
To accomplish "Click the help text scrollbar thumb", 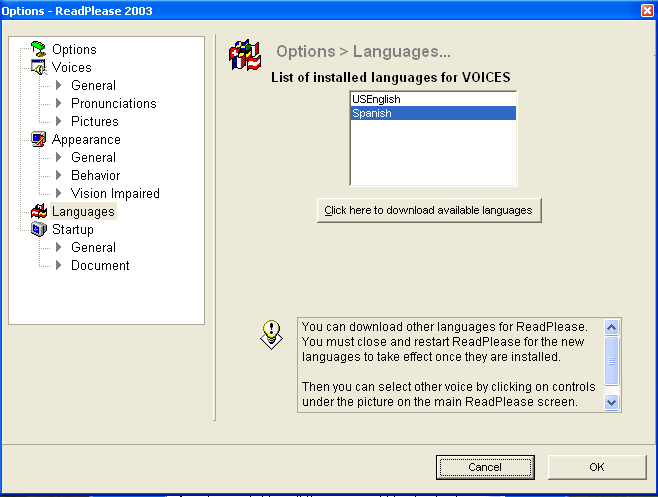I will click(611, 361).
